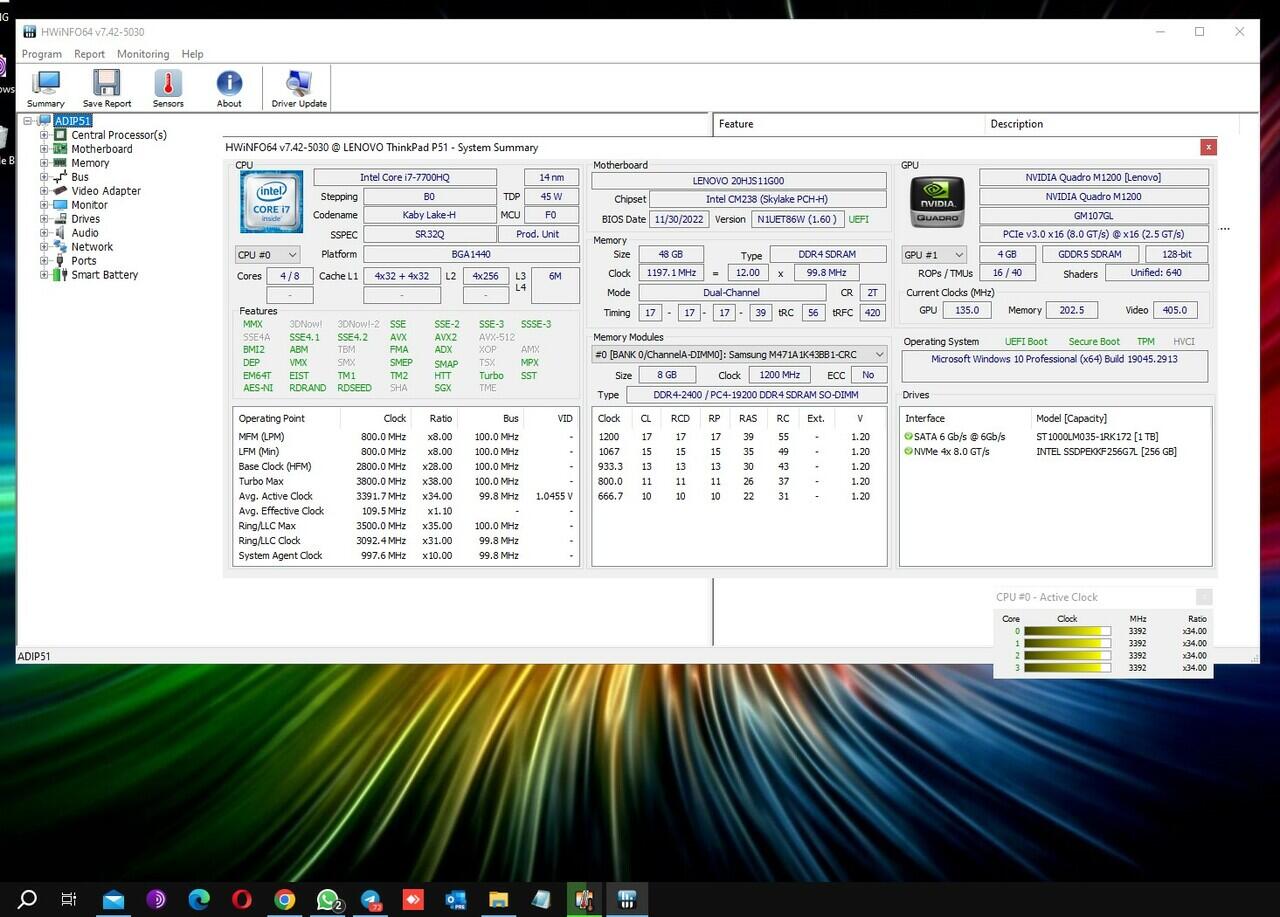
Task: Expand the Monitor tree node
Action: [44, 205]
